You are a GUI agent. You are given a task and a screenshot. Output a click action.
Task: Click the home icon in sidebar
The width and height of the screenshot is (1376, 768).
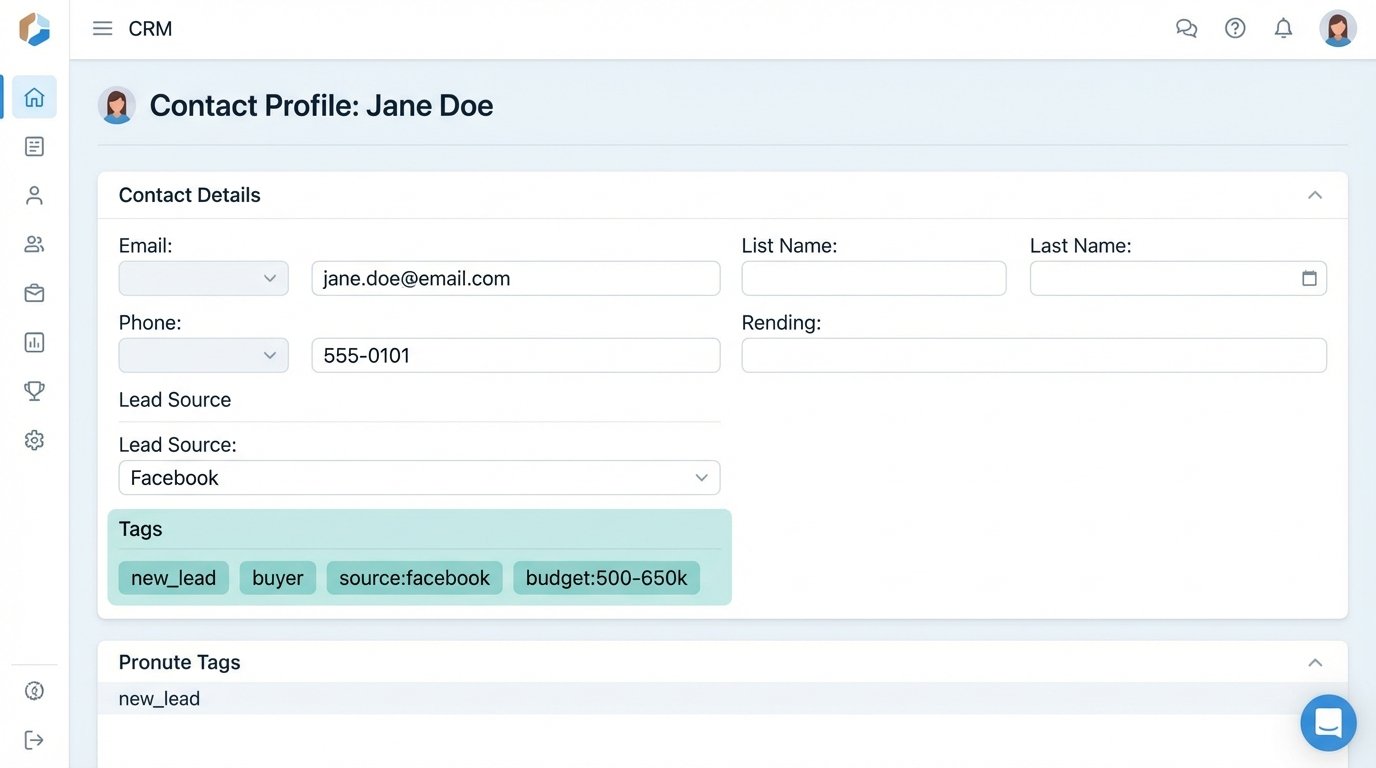34,97
